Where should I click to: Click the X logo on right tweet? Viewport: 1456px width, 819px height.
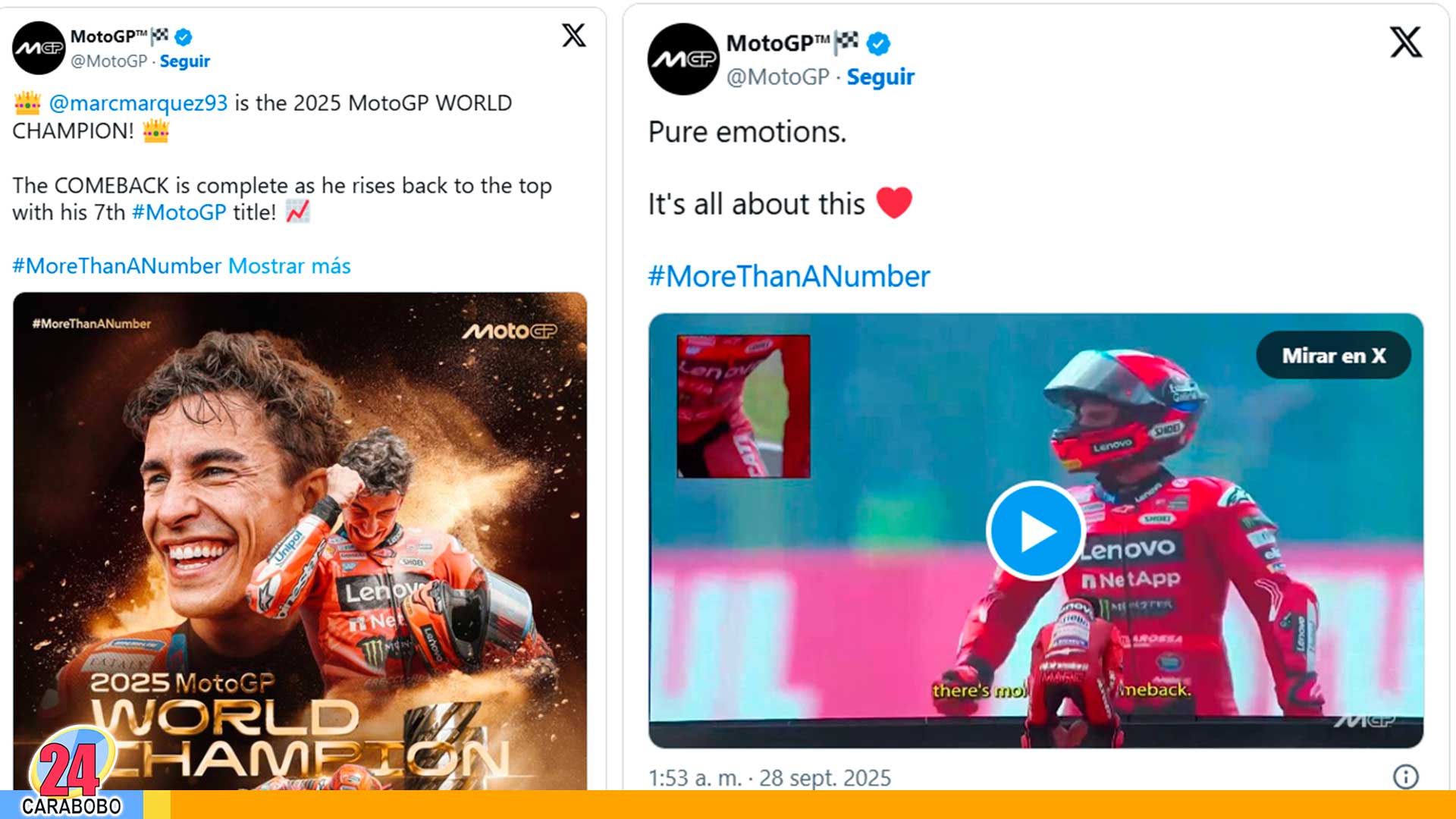[x=1406, y=42]
